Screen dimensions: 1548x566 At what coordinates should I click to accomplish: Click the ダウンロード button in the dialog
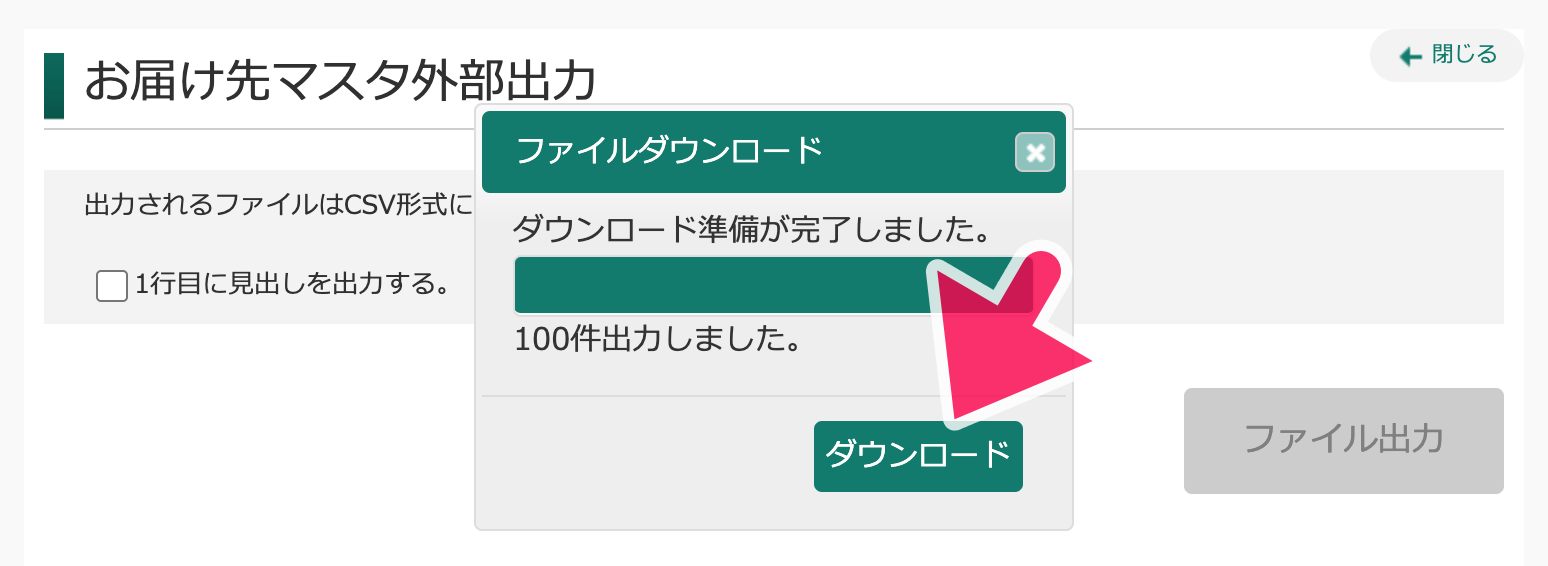918,456
